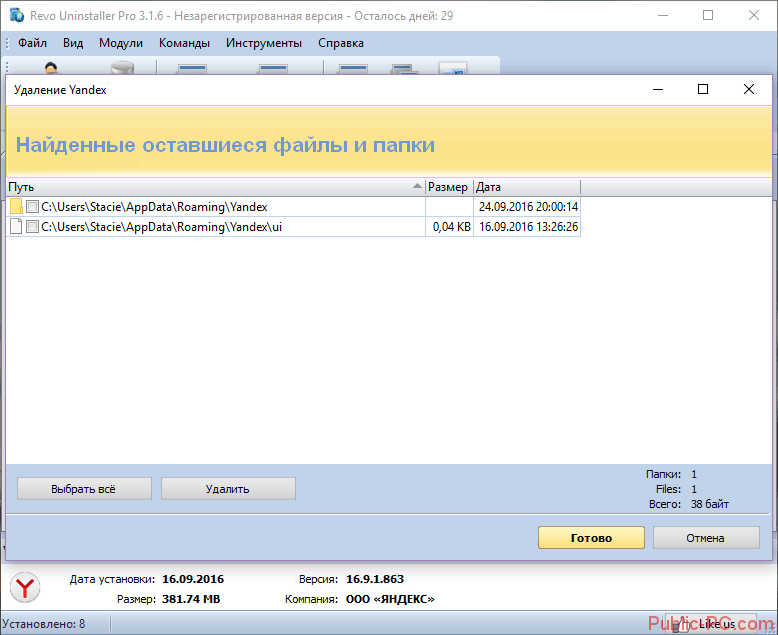
Task: Confirm with the Готово button
Action: 591,538
